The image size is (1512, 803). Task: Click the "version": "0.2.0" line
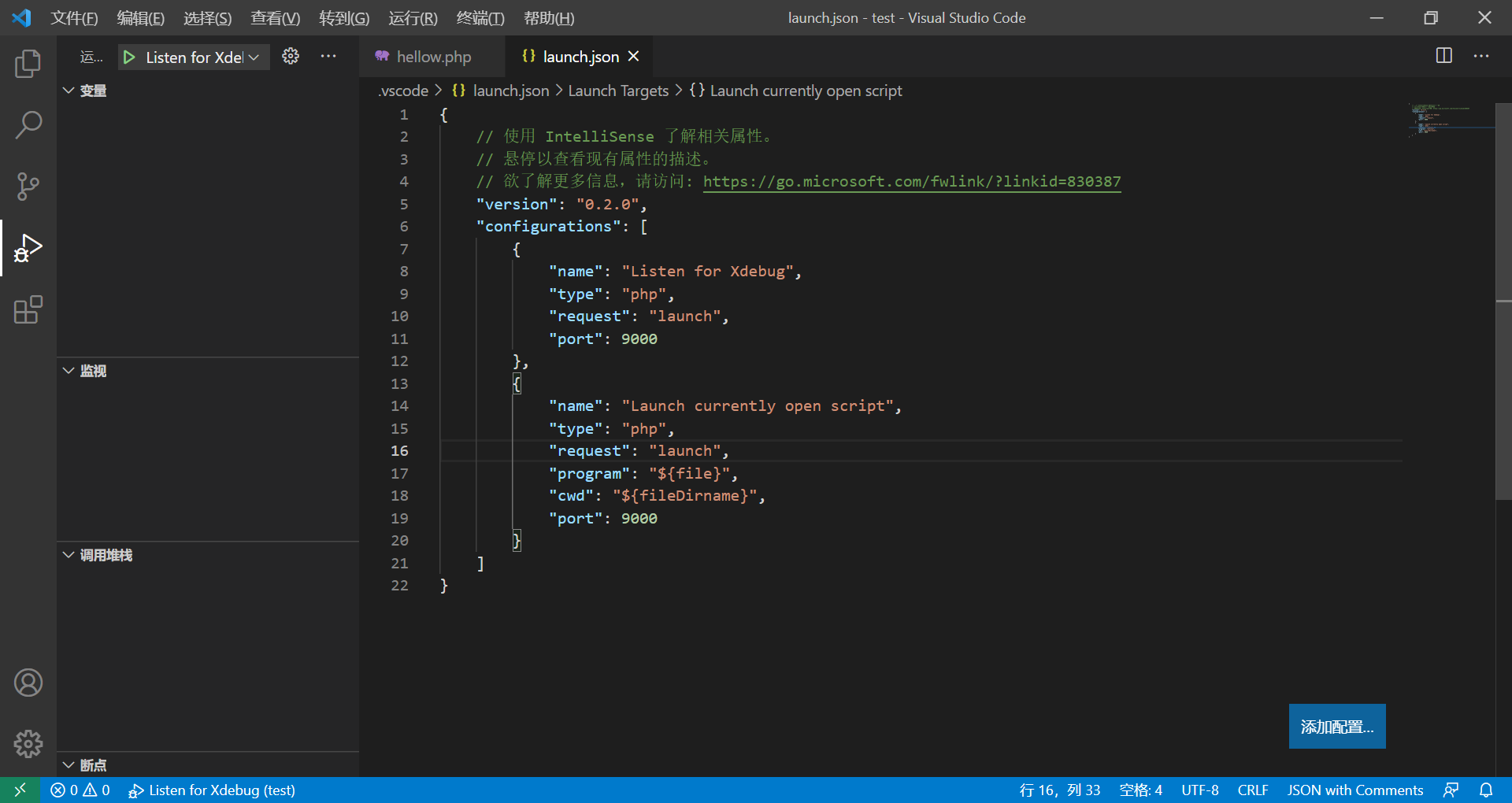coord(561,205)
